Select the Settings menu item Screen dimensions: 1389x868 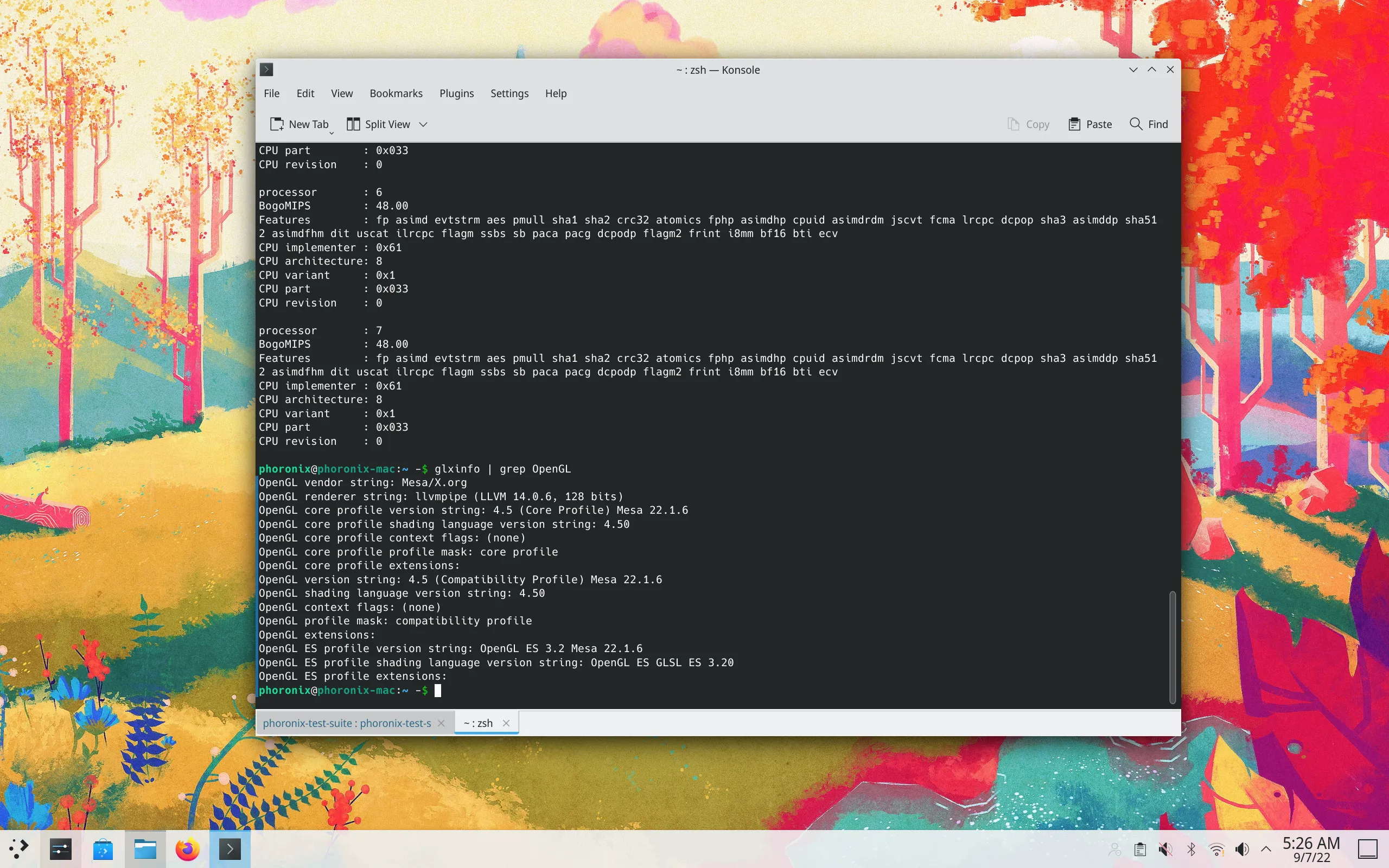510,93
